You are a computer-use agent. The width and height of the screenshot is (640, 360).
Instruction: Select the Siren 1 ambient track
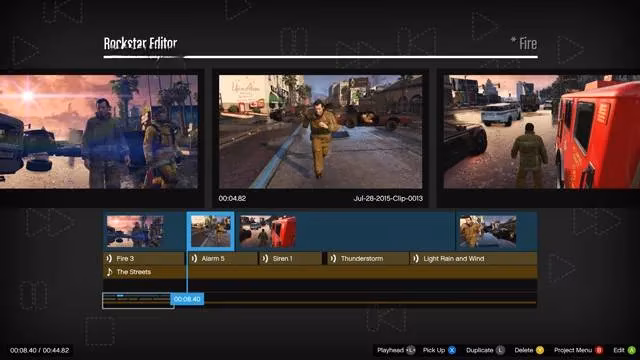click(291, 258)
